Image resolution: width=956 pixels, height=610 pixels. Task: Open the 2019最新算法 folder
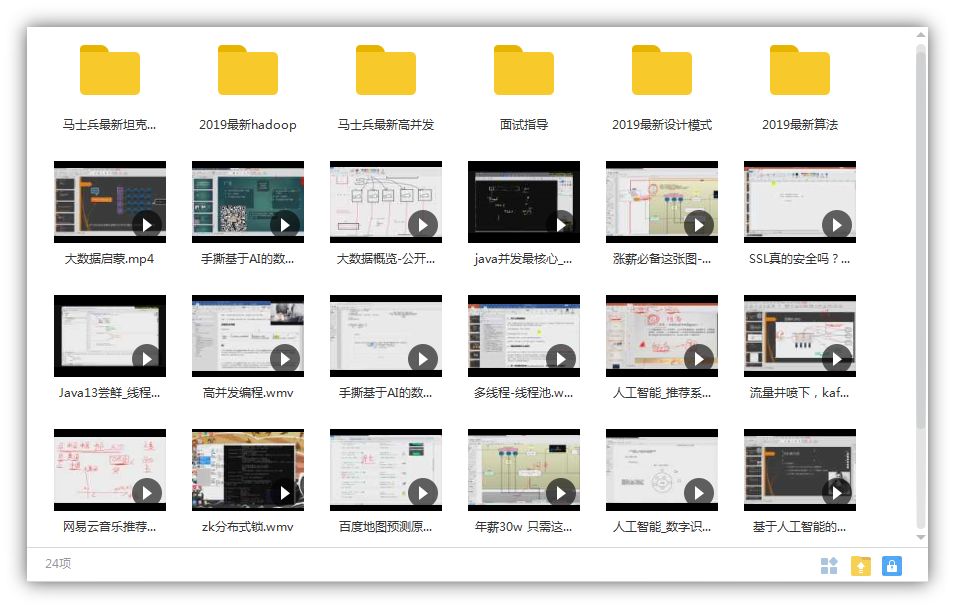(799, 70)
